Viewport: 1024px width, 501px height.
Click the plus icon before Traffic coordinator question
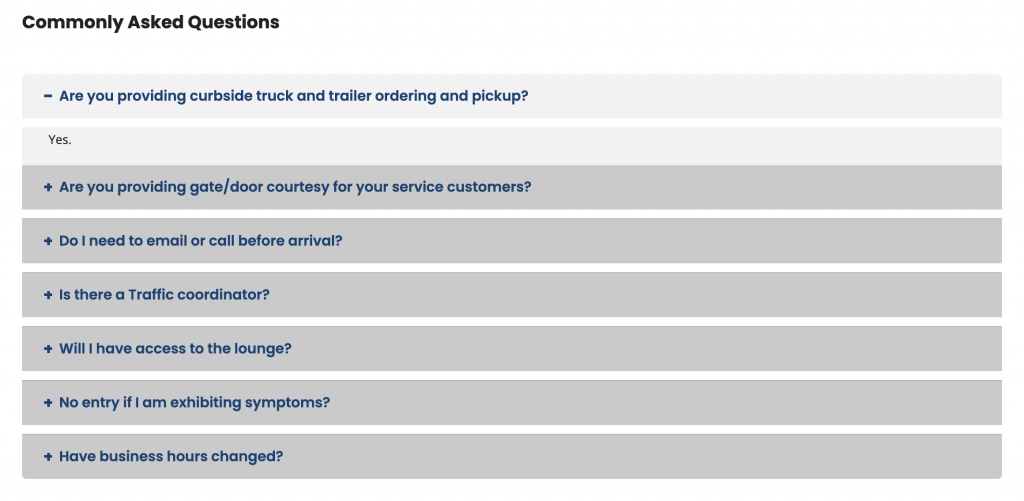(48, 296)
